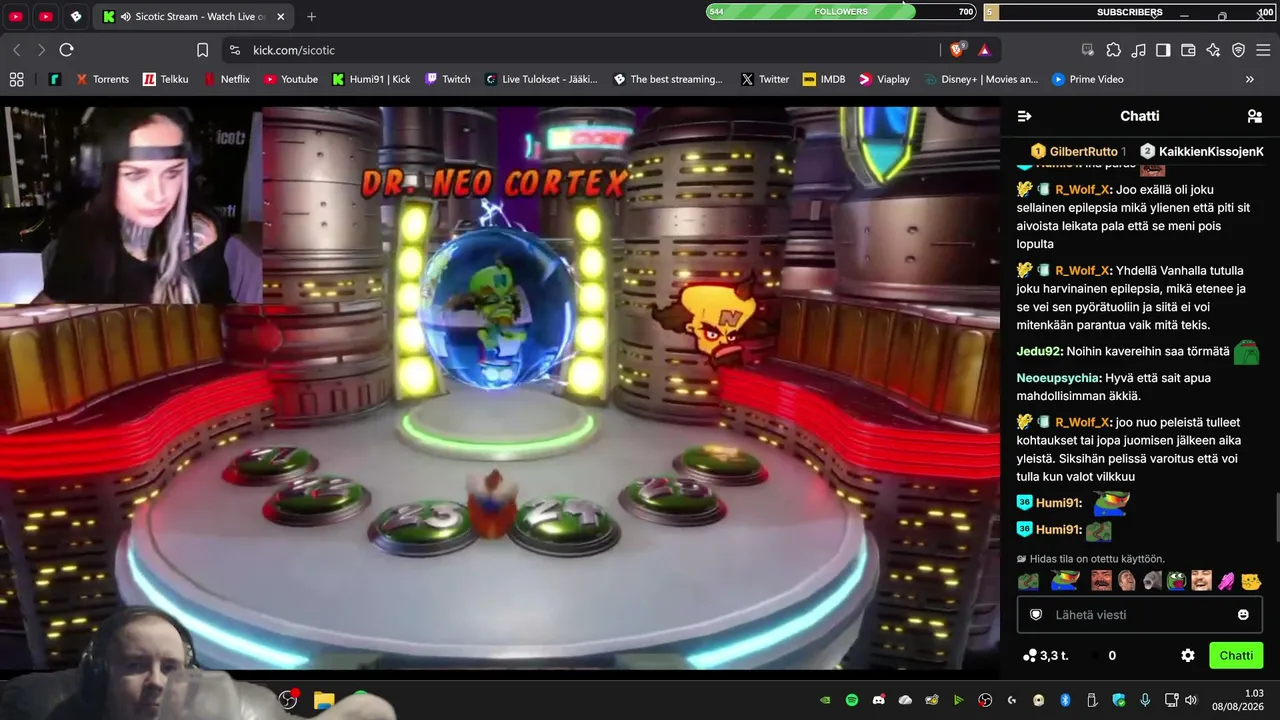Expand the hidden bookmarks chevron
The width and height of the screenshot is (1280, 720).
pos(1249,79)
